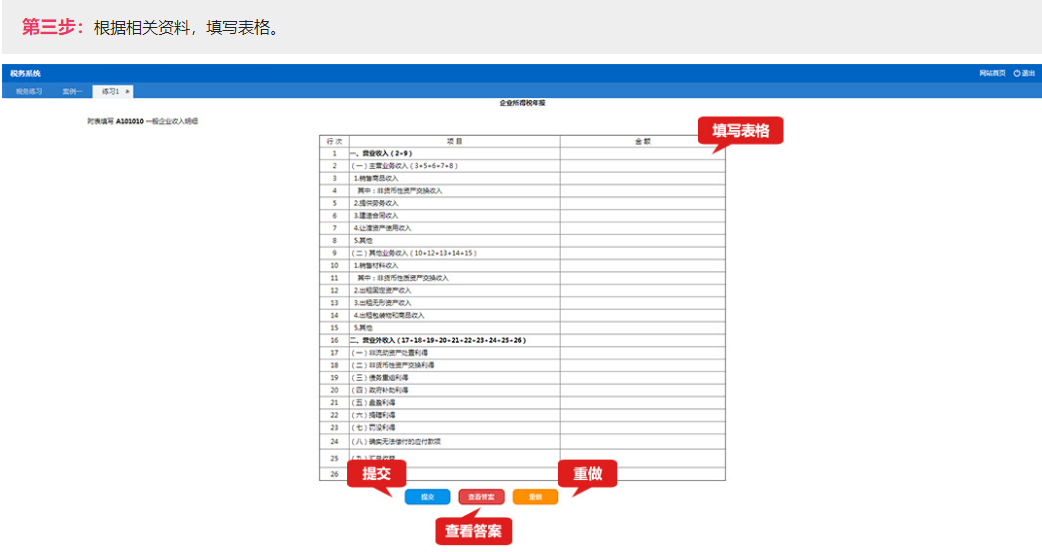Click amount field for 3.出租无形资产收入
Image resolution: width=1042 pixels, height=552 pixels.
643,303
